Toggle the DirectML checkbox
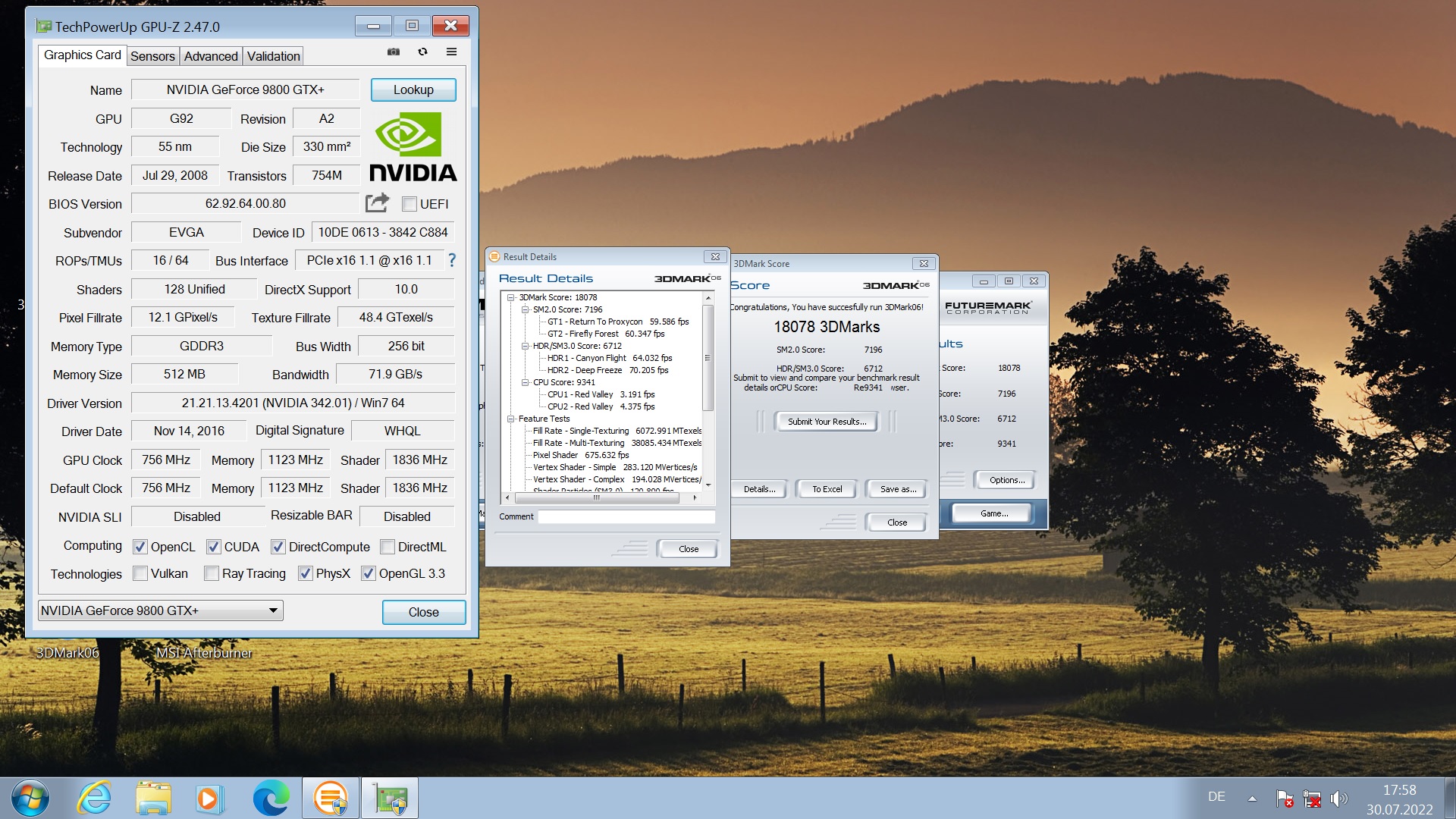This screenshot has width=1456, height=819. (x=388, y=547)
